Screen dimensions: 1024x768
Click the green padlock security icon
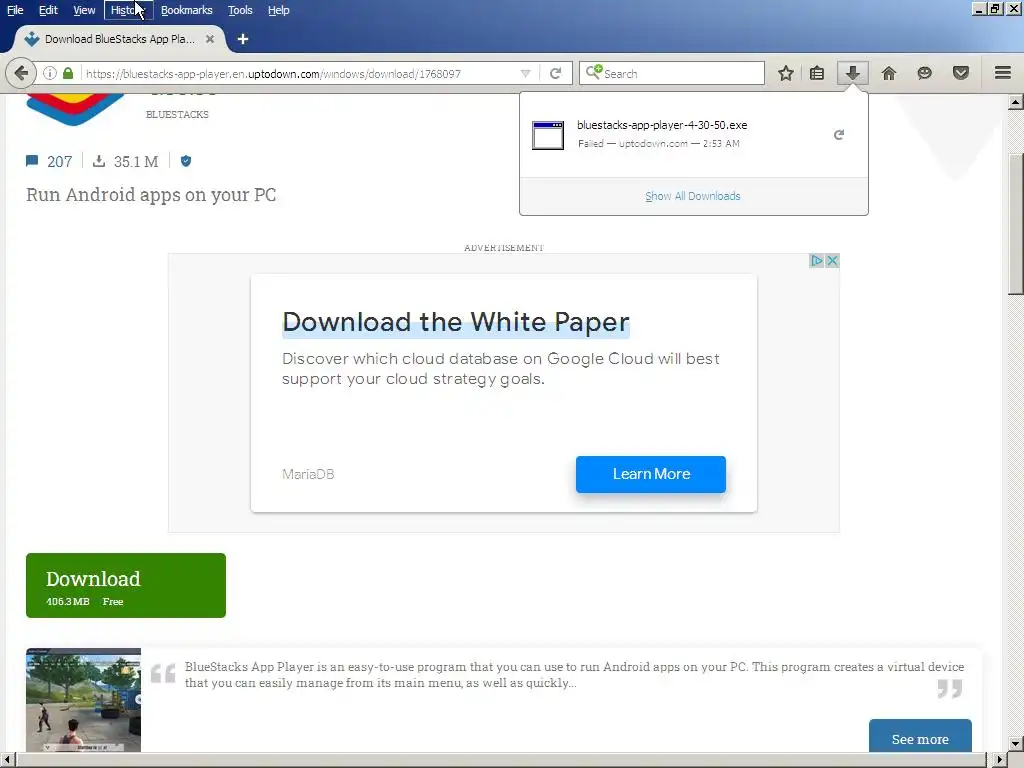(68, 73)
